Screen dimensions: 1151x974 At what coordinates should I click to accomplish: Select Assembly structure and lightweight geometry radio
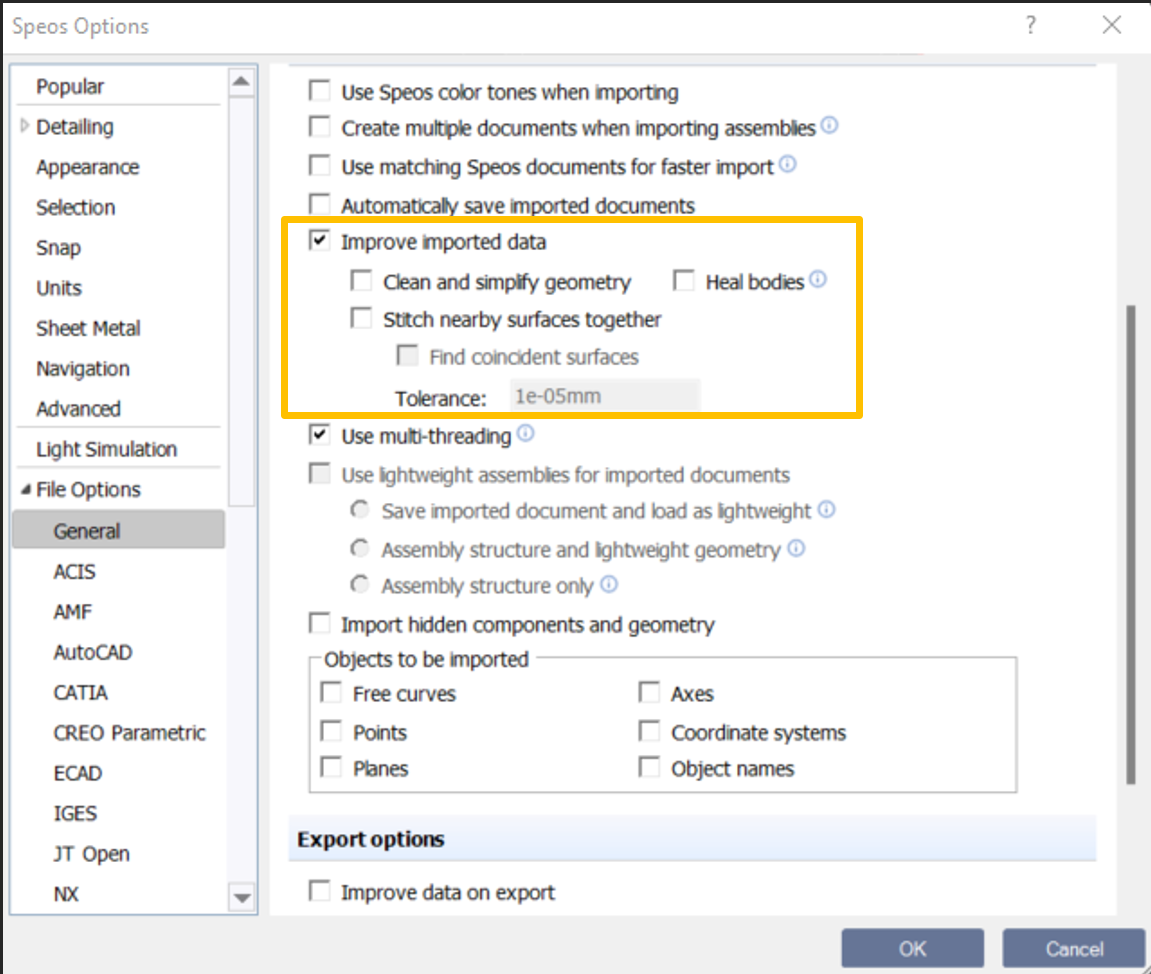click(360, 548)
